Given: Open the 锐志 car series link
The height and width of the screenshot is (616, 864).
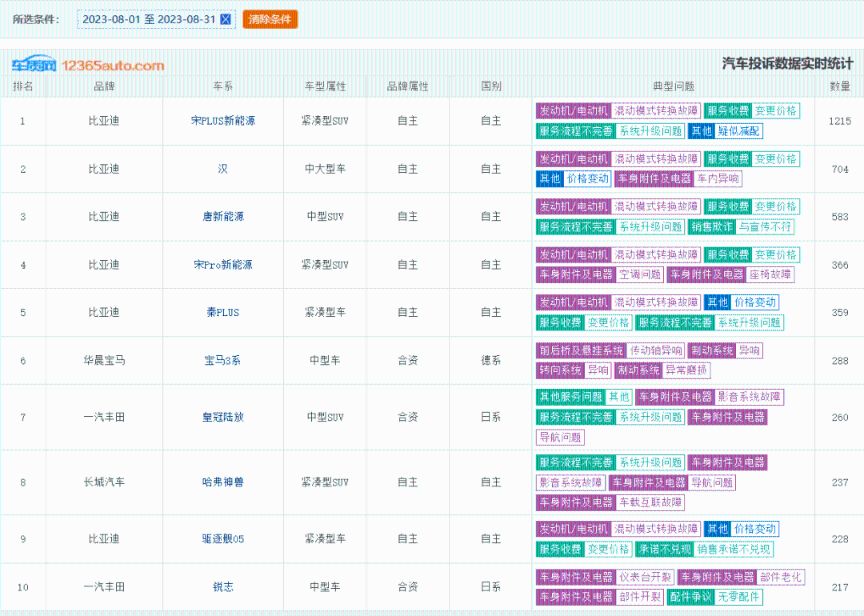Looking at the screenshot, I should (223, 587).
